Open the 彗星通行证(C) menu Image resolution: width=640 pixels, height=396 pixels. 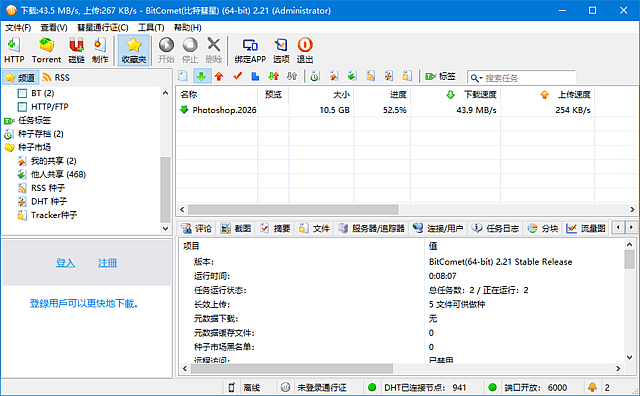coord(102,27)
